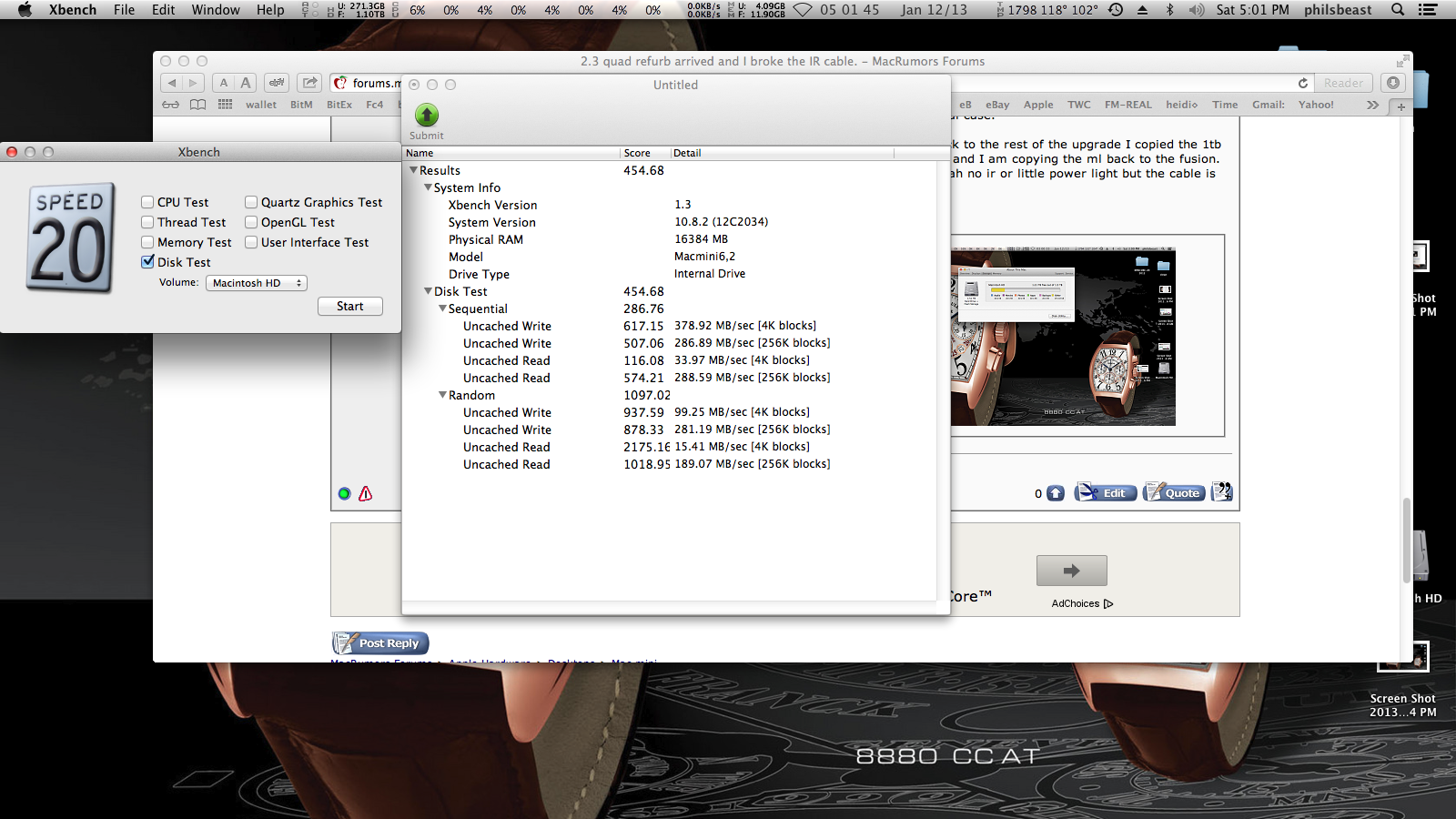Click multi-quote icon next to Quote
Viewport: 1456px width, 819px height.
click(x=1222, y=492)
